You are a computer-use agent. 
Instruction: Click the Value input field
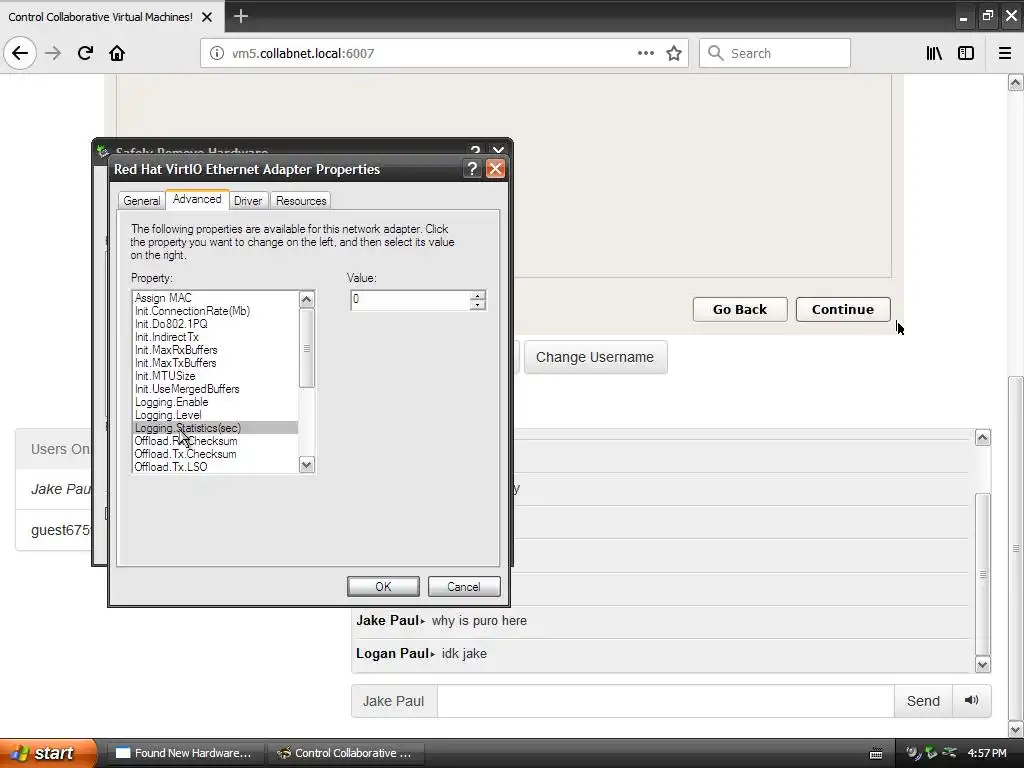[x=410, y=300]
